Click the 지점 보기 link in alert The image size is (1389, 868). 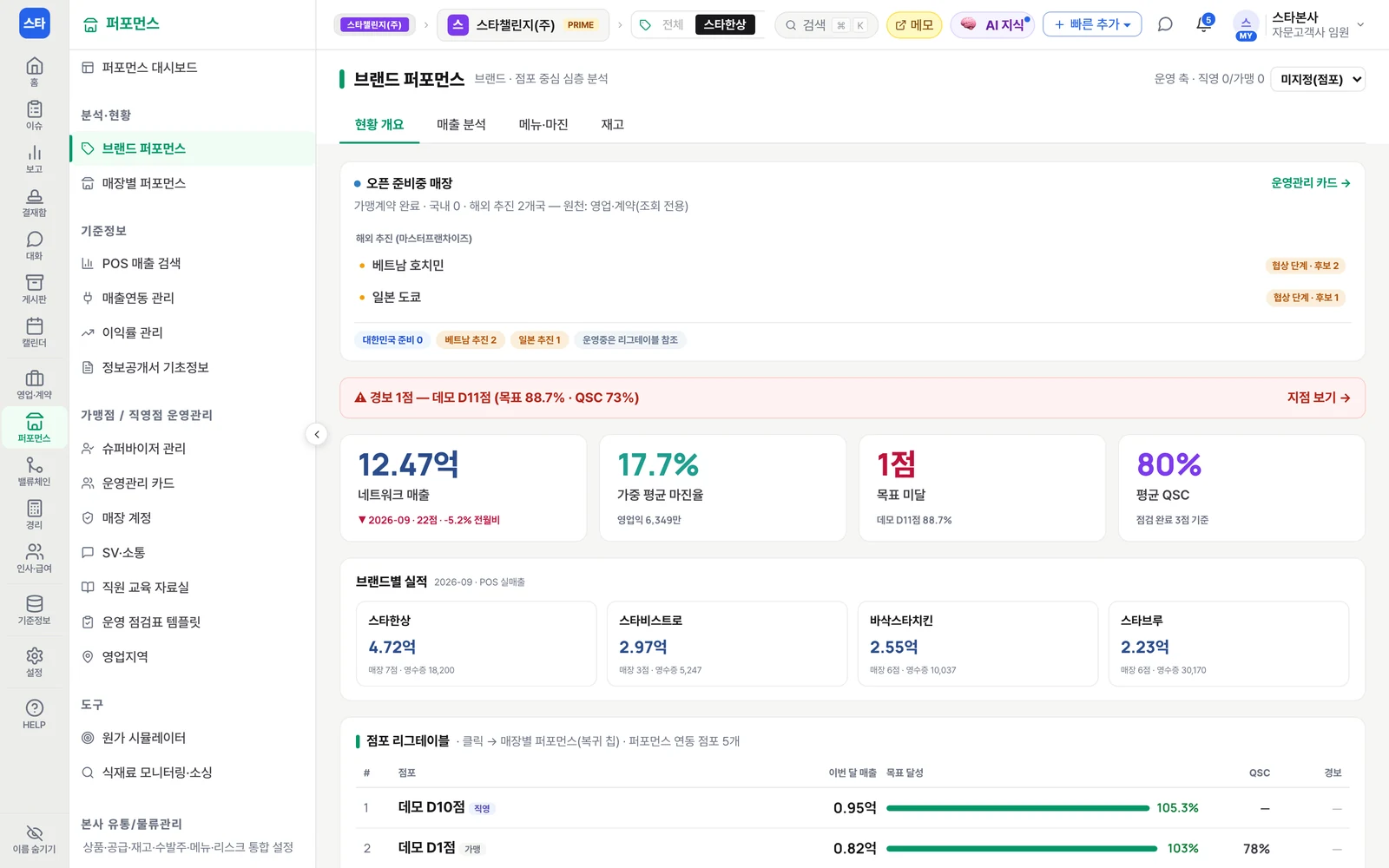tap(1319, 398)
